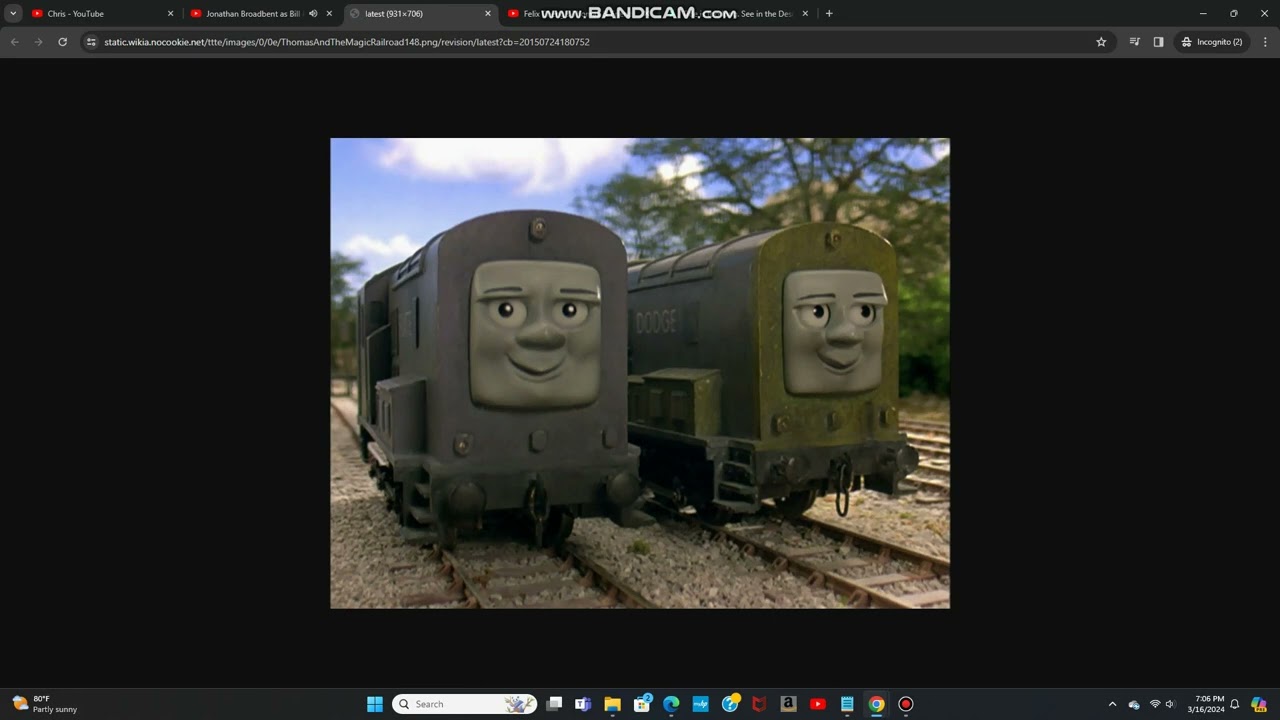Open Bandicam recorder from taskbar
This screenshot has width=1280, height=720.
(906, 704)
